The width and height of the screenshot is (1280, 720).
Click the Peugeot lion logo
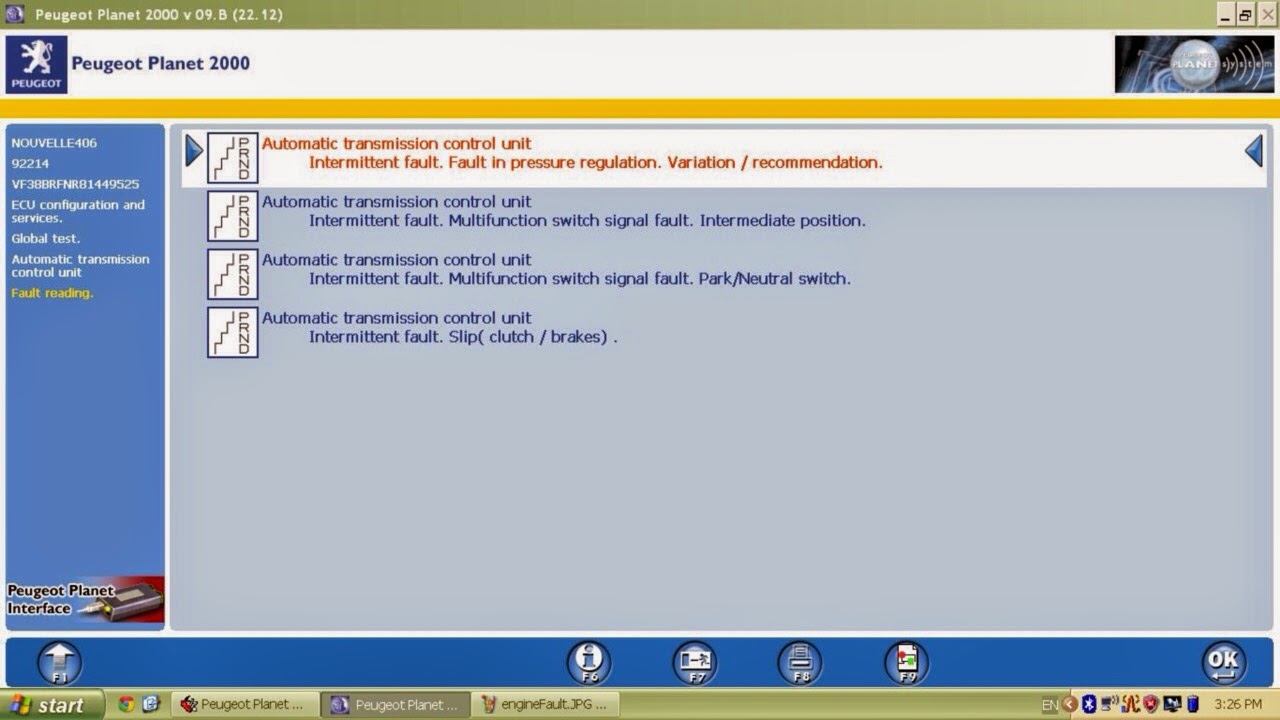(37, 65)
